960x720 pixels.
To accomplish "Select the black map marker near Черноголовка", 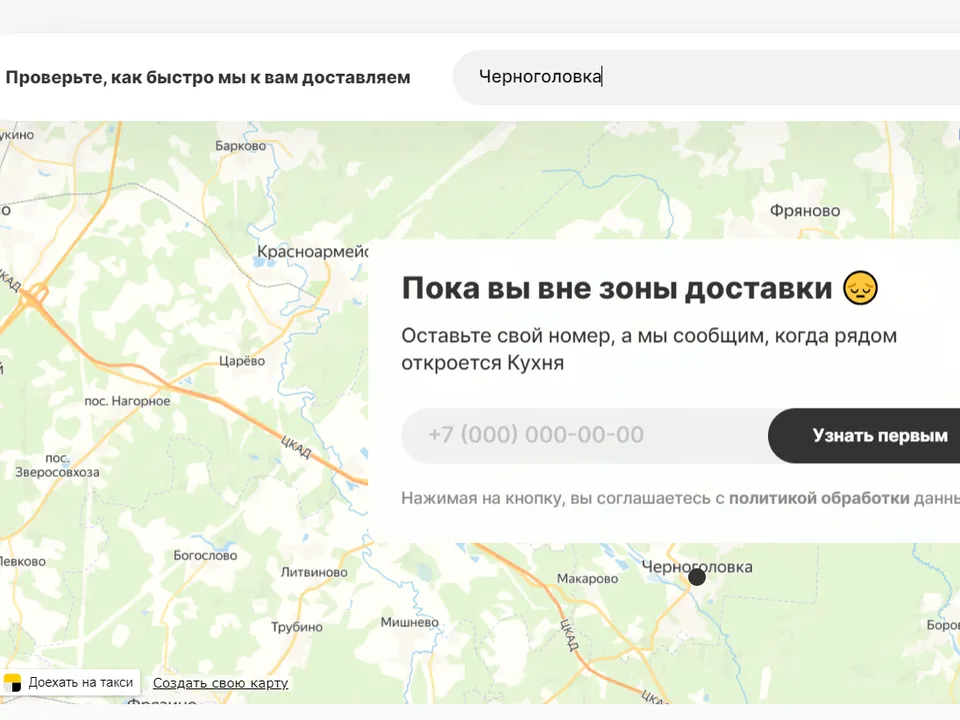I will tap(697, 577).
